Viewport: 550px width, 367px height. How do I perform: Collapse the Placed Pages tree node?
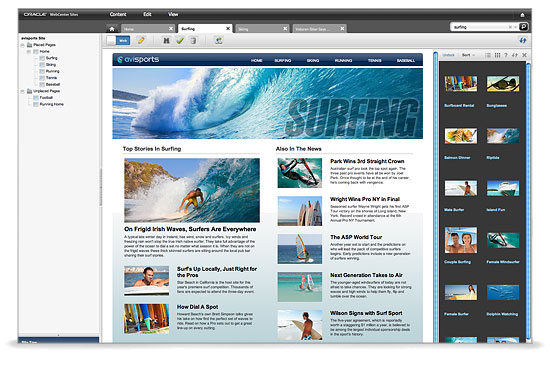(22, 45)
